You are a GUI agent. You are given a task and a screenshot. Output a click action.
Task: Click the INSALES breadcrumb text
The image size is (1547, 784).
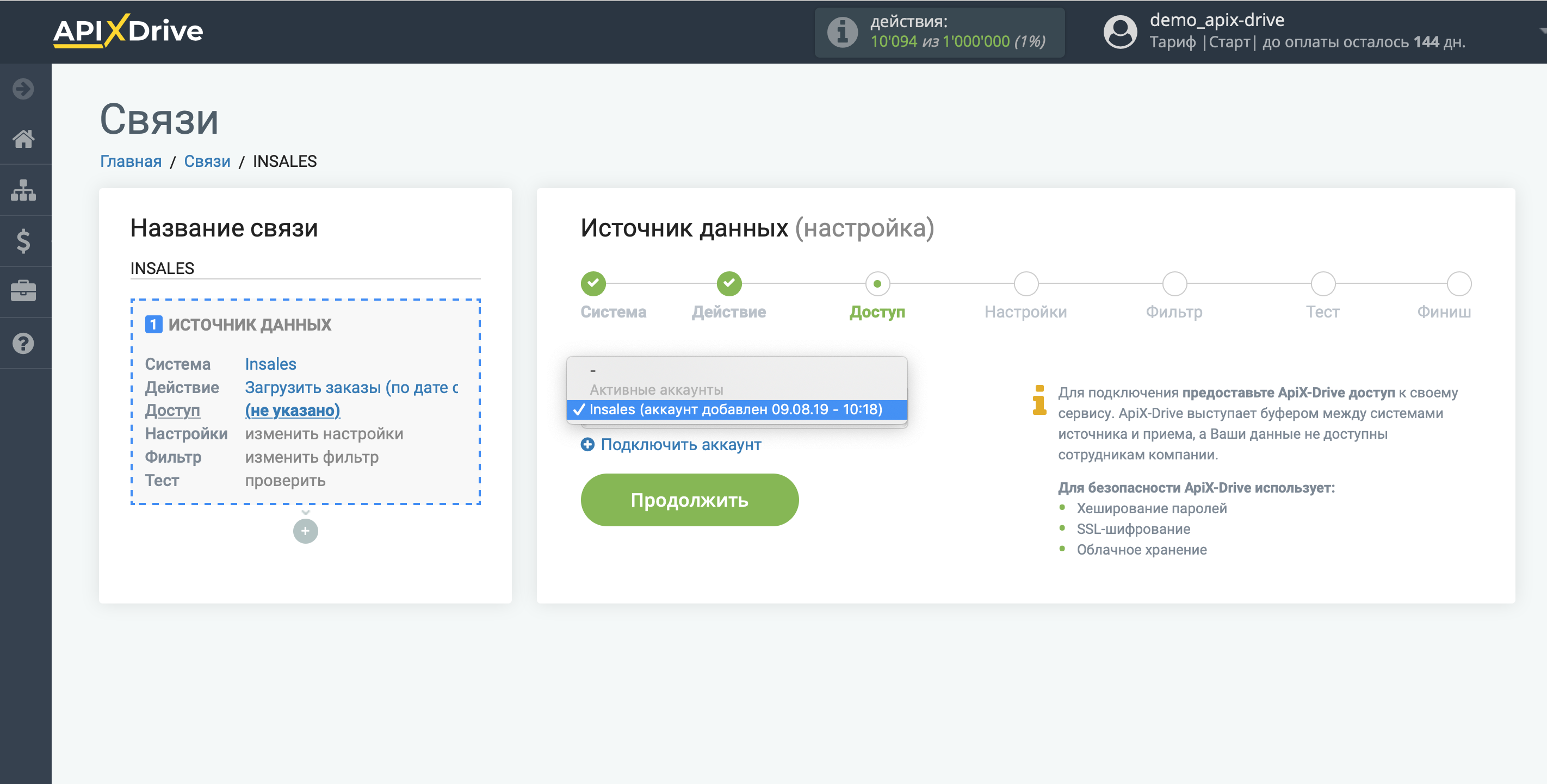pyautogui.click(x=284, y=161)
